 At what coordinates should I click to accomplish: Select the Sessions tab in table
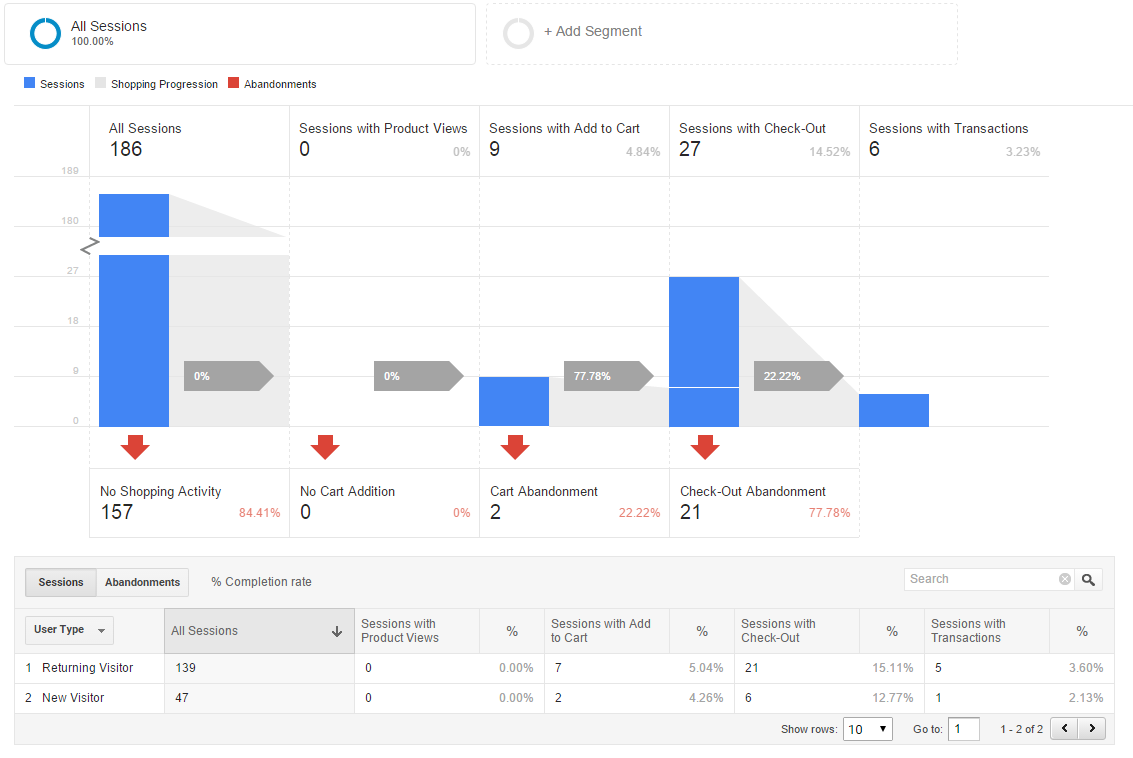click(61, 582)
